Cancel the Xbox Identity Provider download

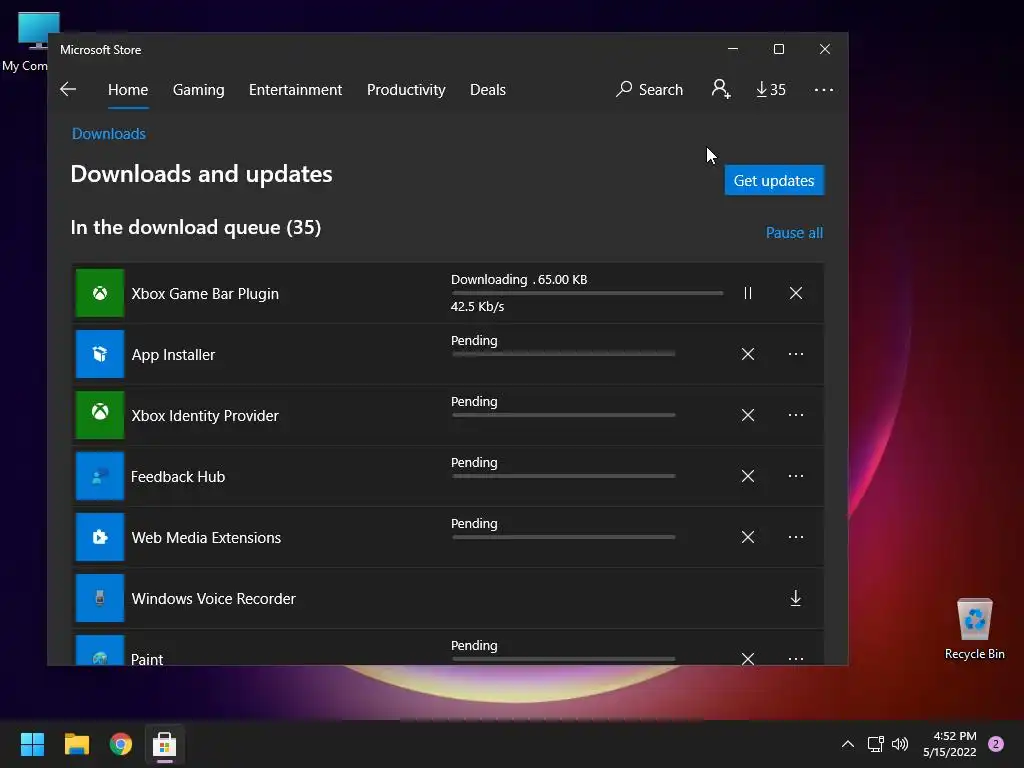(748, 415)
